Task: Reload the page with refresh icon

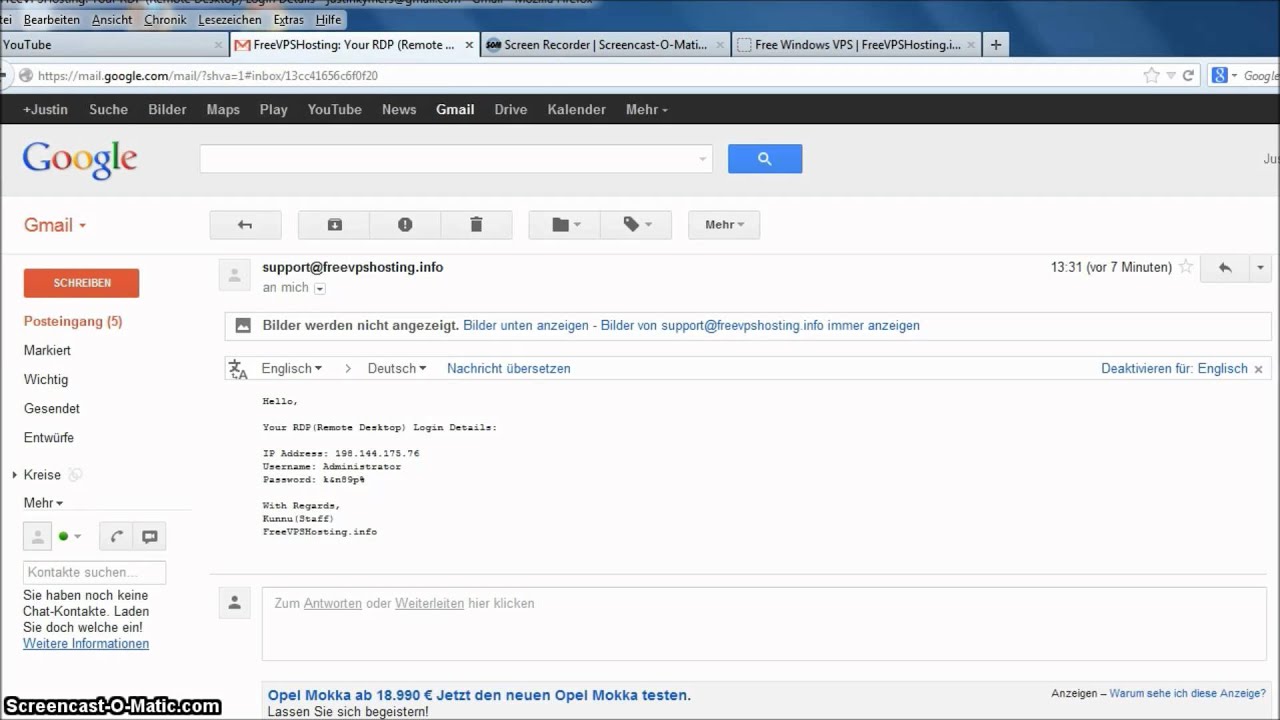Action: click(x=1188, y=75)
